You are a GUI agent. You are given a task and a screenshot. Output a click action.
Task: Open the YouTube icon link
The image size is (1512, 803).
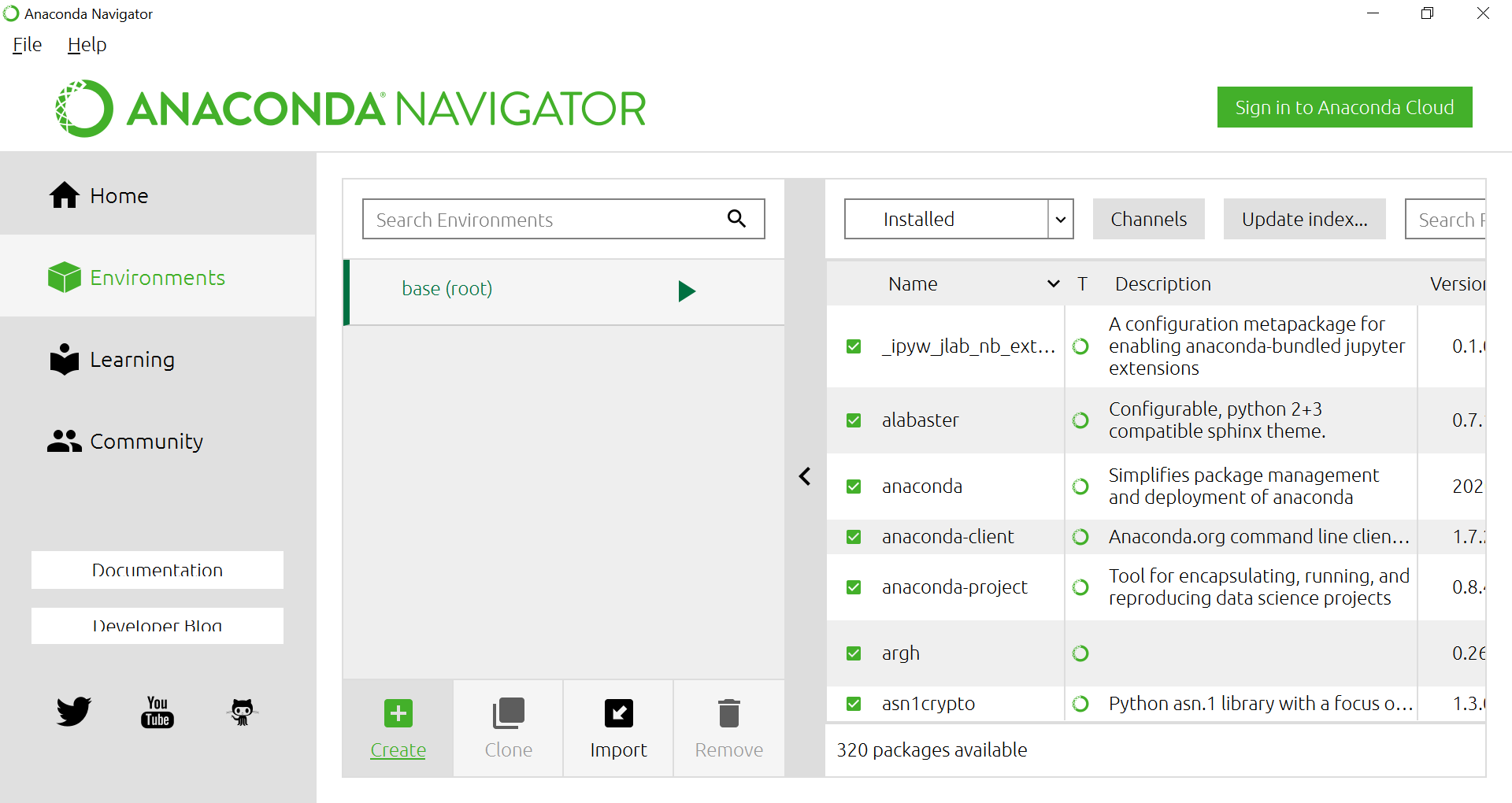(157, 712)
